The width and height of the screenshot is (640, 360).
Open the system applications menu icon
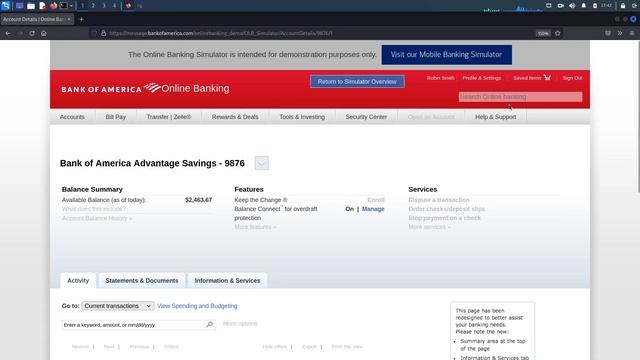pos(5,6)
